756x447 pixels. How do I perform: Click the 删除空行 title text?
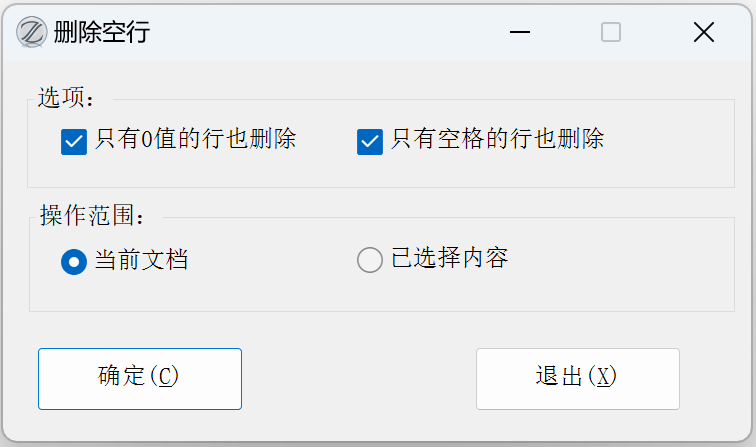coord(102,33)
